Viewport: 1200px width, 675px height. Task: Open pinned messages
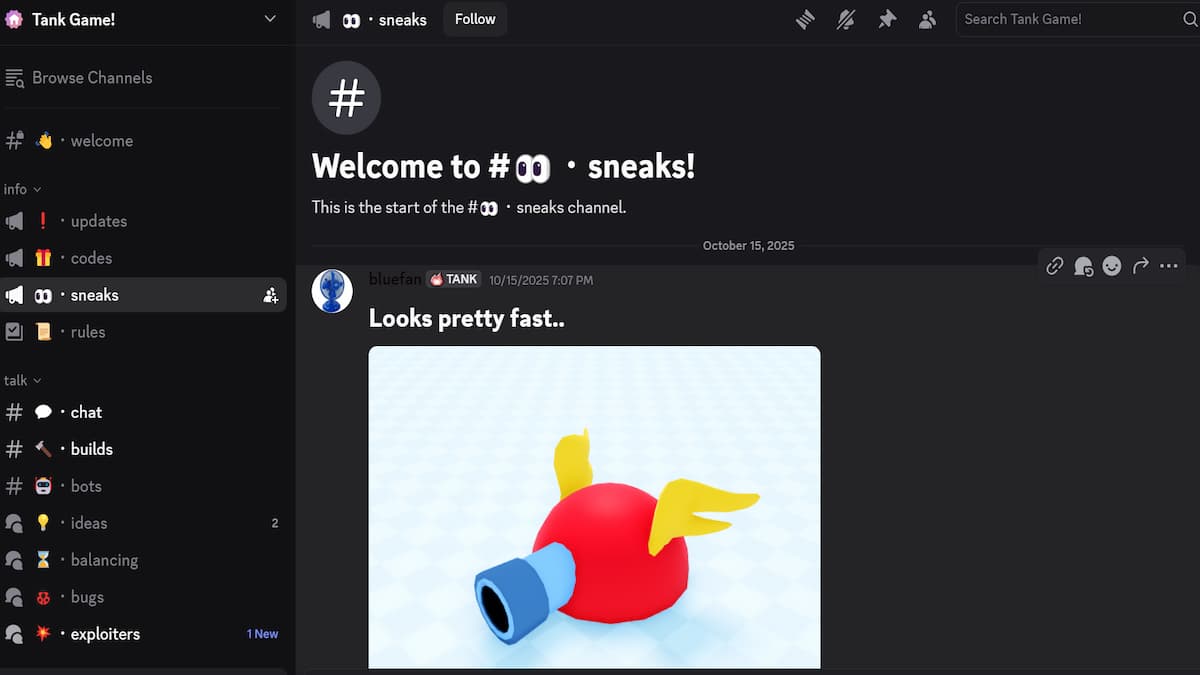[887, 18]
